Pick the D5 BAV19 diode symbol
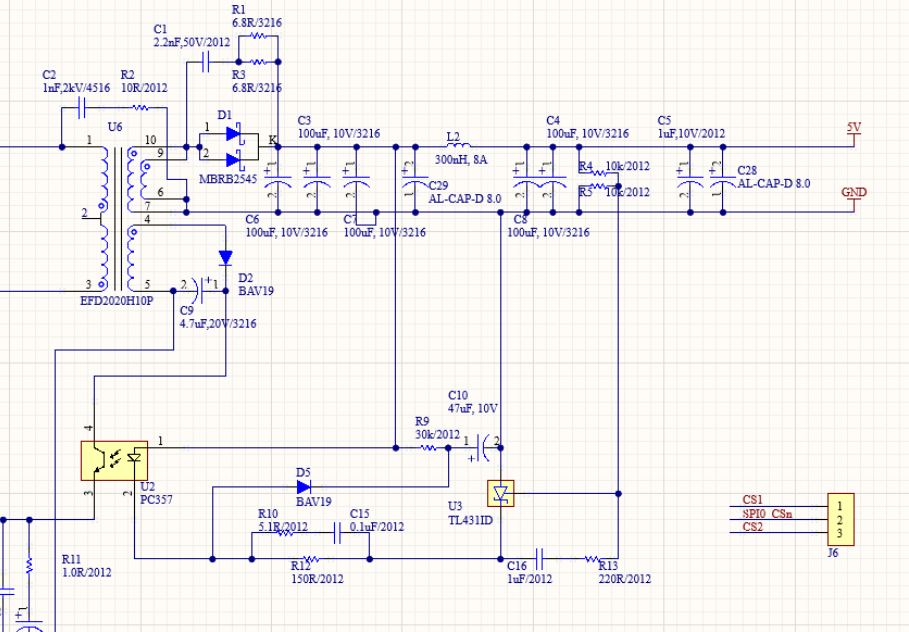This screenshot has width=909, height=632. click(303, 487)
